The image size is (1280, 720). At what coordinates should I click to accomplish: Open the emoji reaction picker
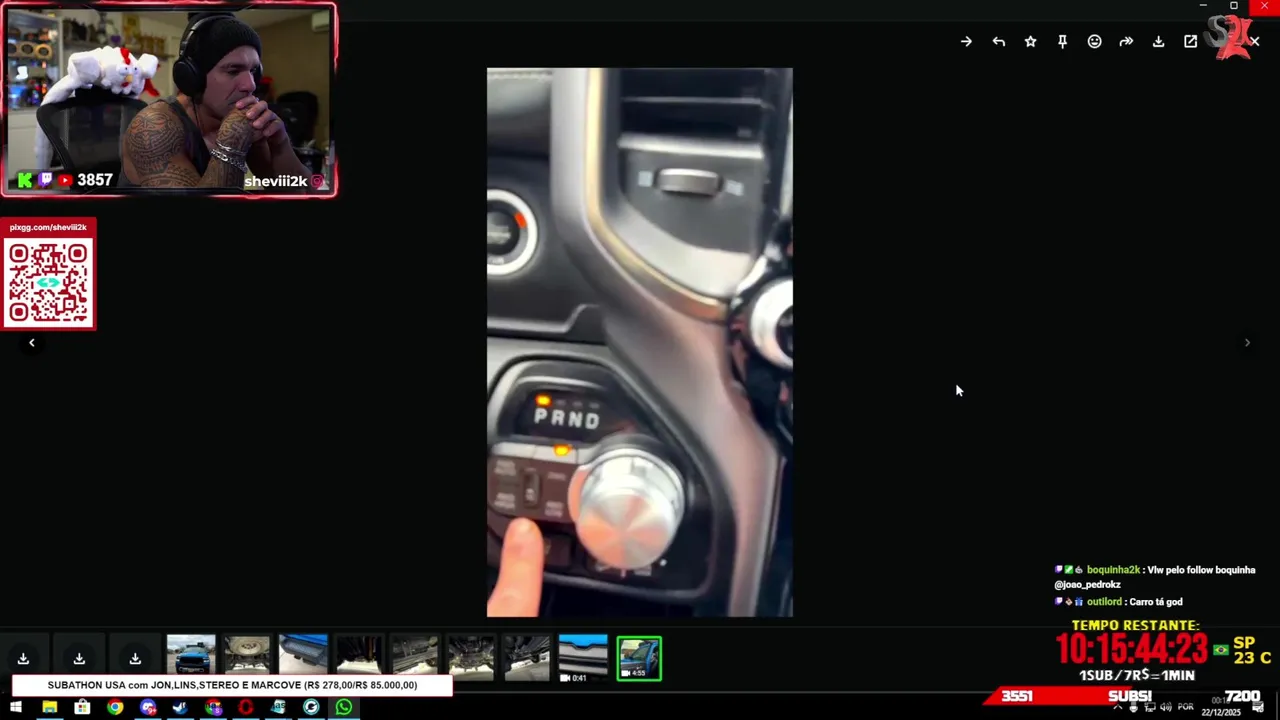(x=1094, y=42)
